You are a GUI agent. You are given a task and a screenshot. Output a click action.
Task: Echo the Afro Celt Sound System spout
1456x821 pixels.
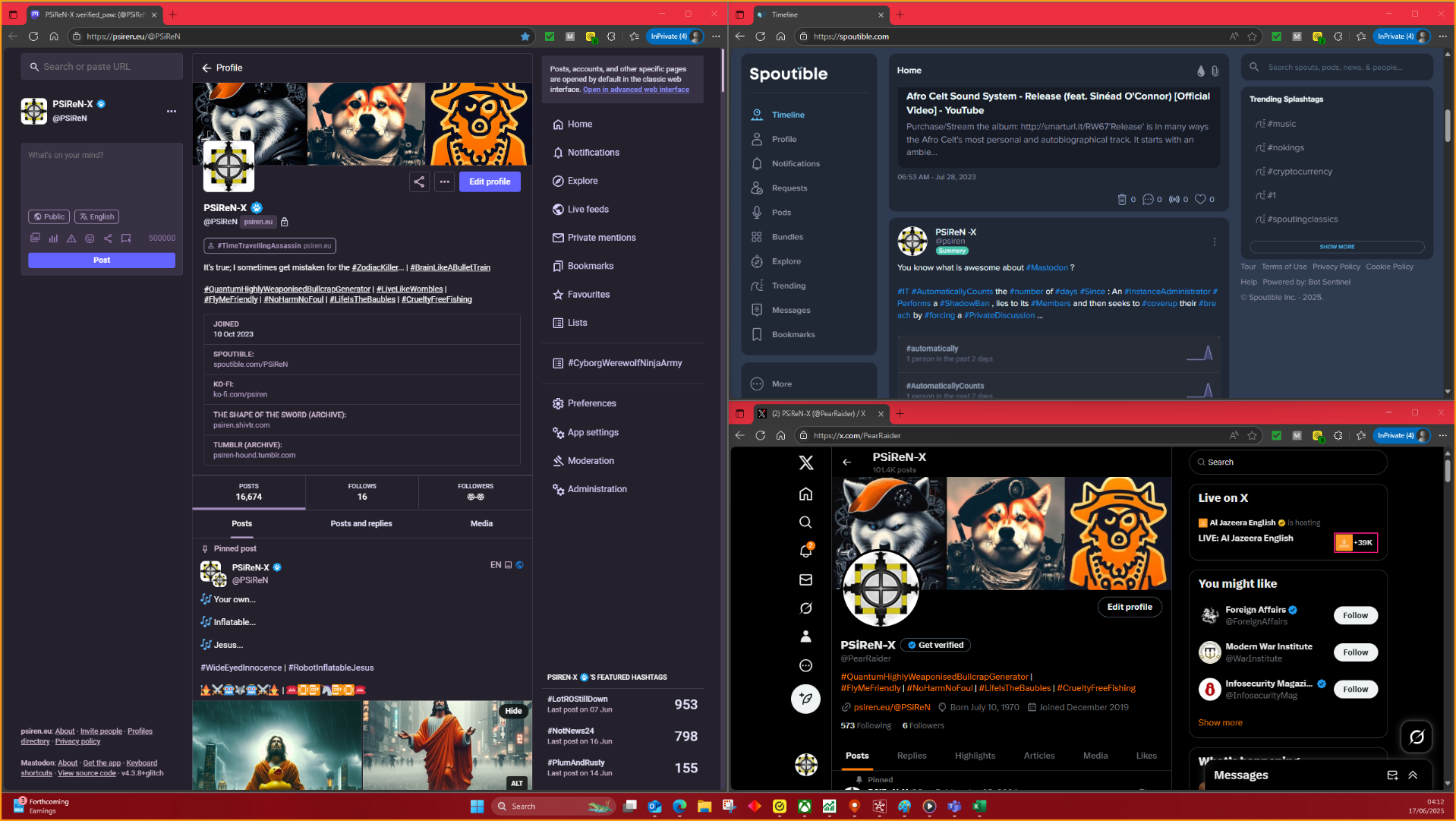point(1174,200)
